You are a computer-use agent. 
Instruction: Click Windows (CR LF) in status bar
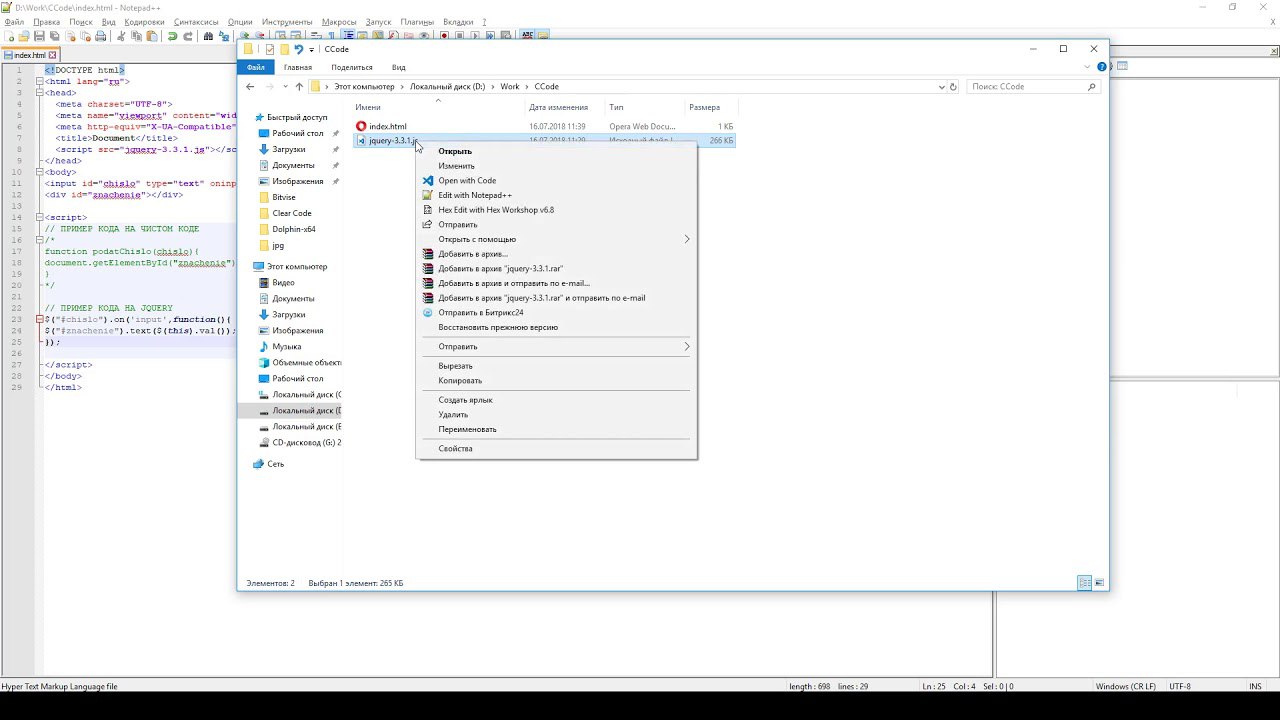pos(1125,686)
